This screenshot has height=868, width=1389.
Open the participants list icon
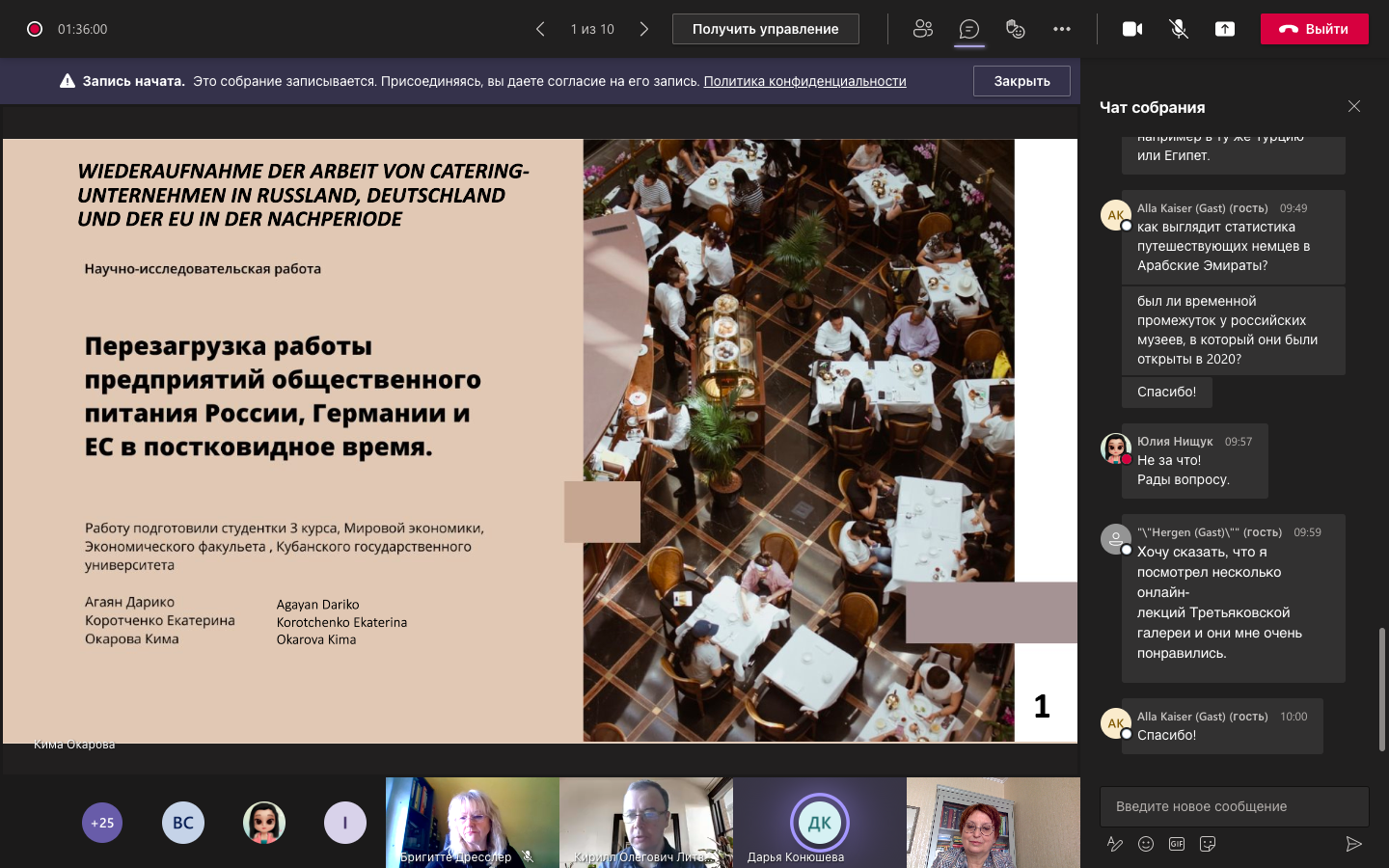(x=923, y=29)
